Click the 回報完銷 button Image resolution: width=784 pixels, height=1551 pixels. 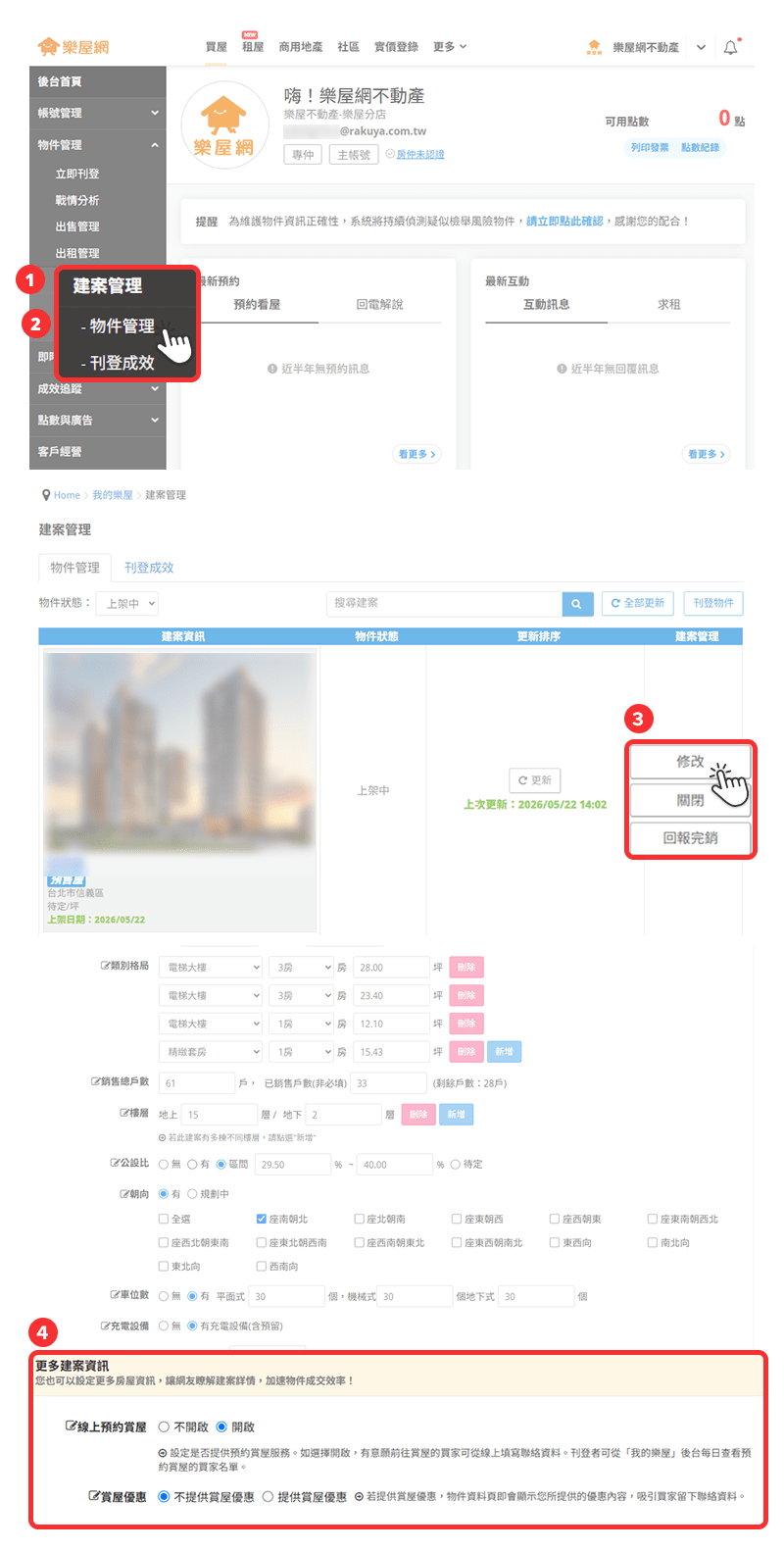[690, 838]
